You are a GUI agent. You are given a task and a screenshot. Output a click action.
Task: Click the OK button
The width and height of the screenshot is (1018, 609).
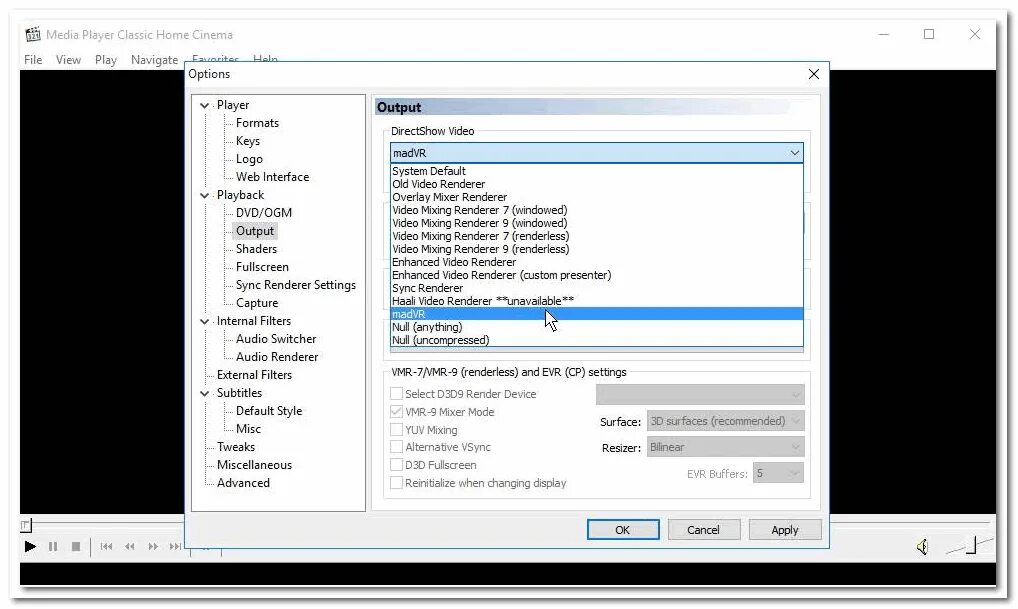click(623, 530)
